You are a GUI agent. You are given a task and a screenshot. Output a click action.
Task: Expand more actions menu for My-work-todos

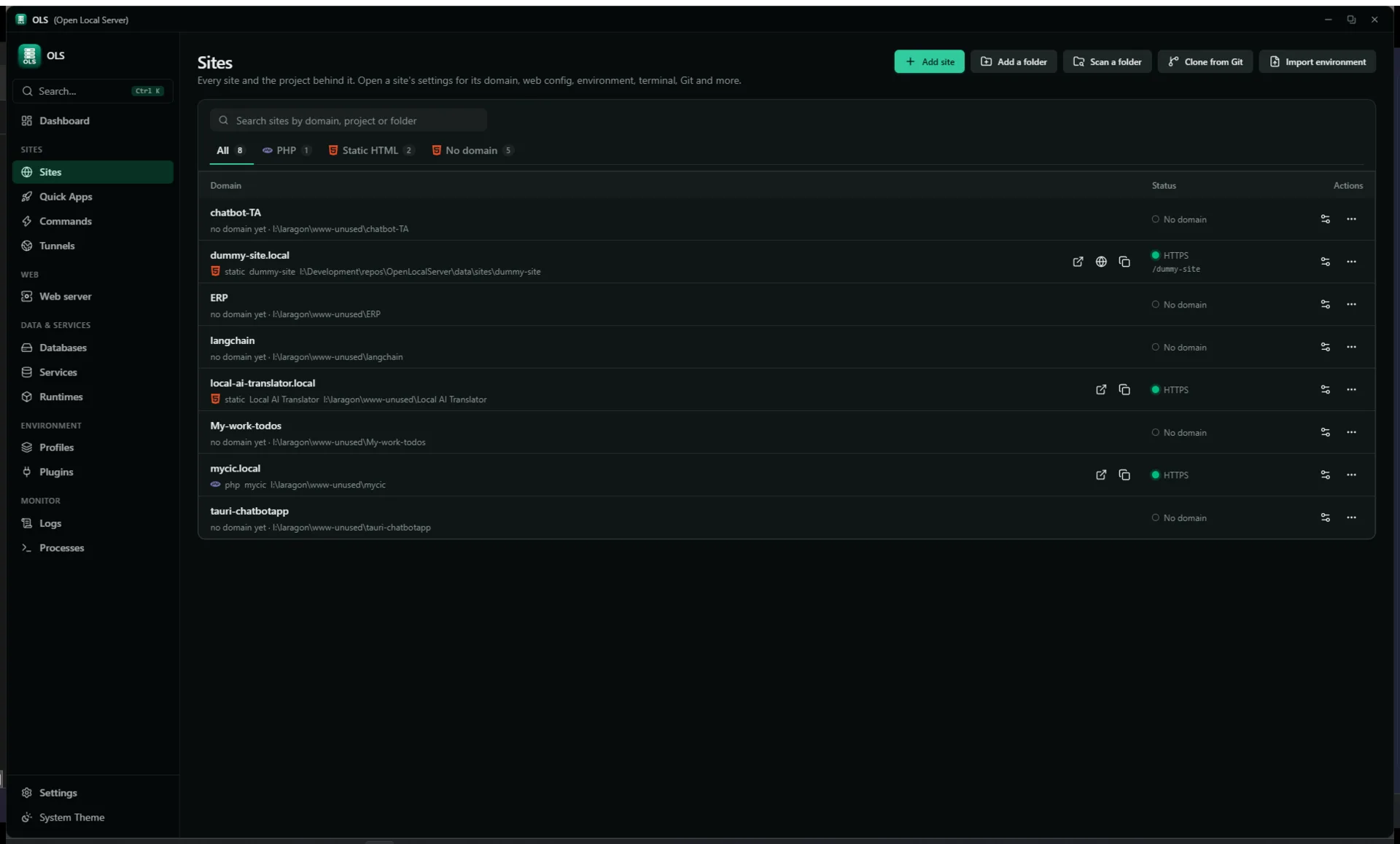[x=1351, y=432]
